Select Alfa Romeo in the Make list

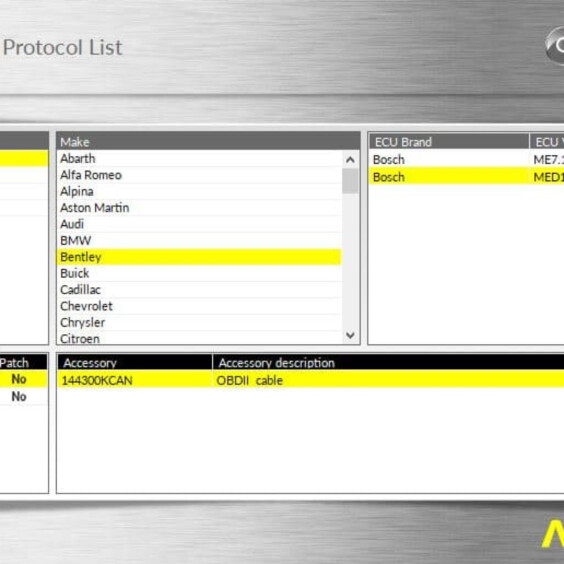[x=199, y=175]
